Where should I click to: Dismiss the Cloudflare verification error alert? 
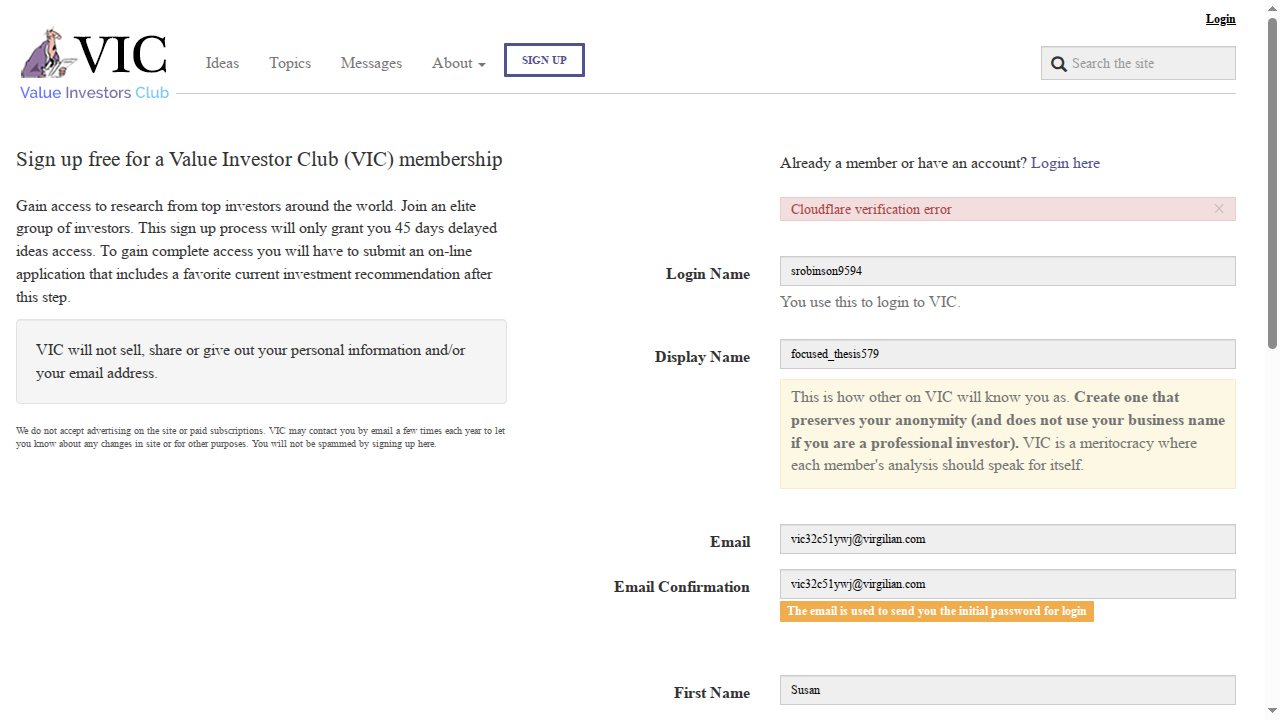1219,209
